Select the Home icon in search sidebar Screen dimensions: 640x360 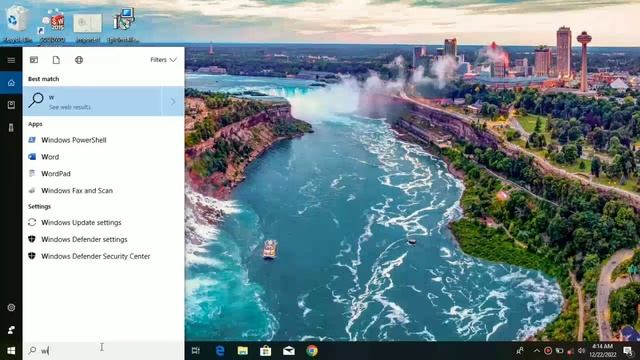tap(11, 83)
